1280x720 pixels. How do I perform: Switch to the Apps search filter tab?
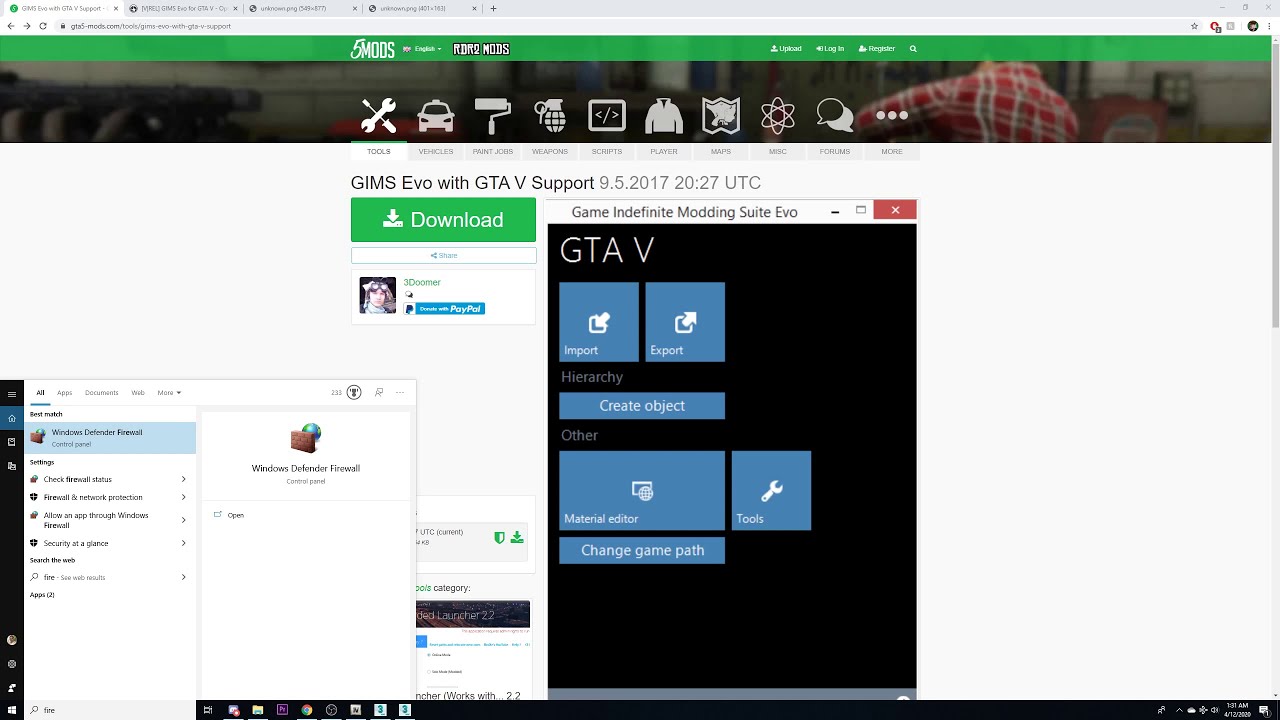[64, 393]
